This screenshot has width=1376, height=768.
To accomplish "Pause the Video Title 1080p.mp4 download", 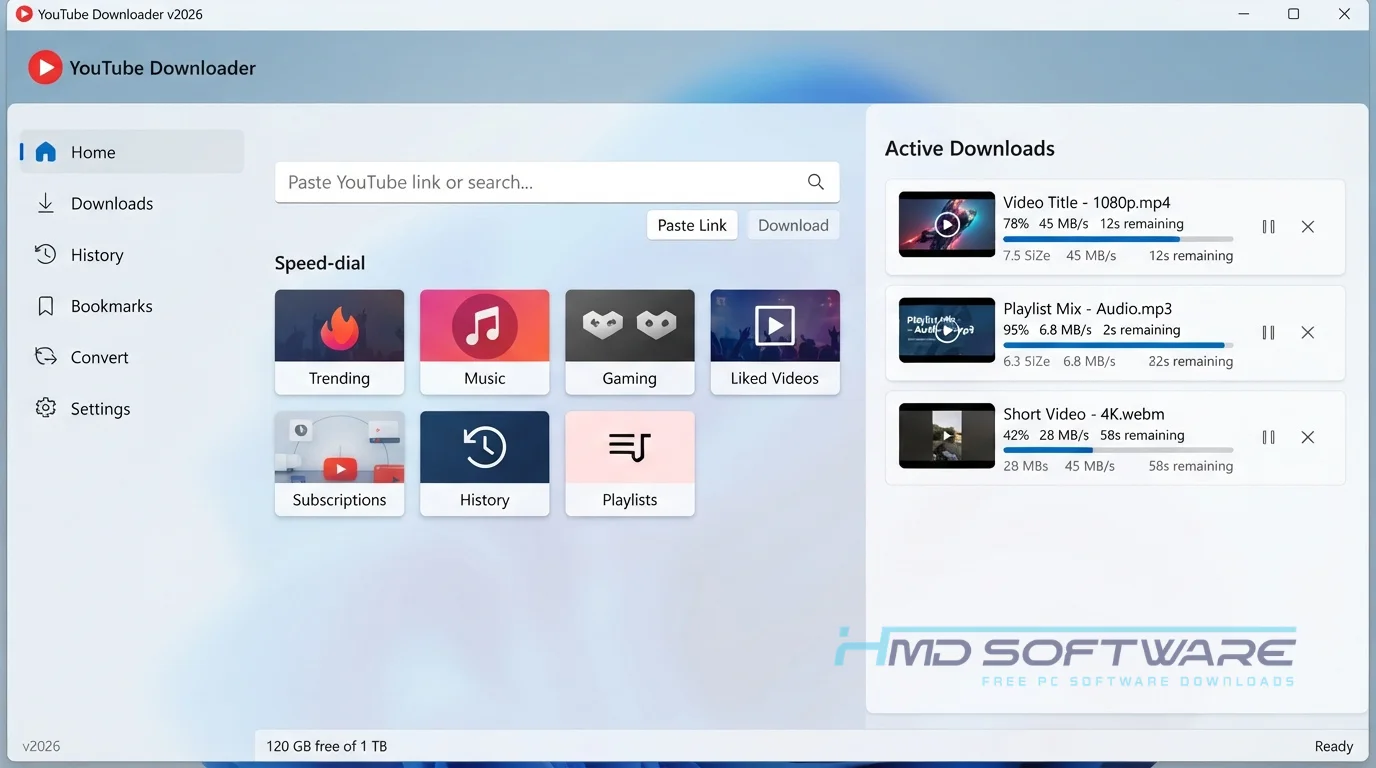I will 1269,227.
